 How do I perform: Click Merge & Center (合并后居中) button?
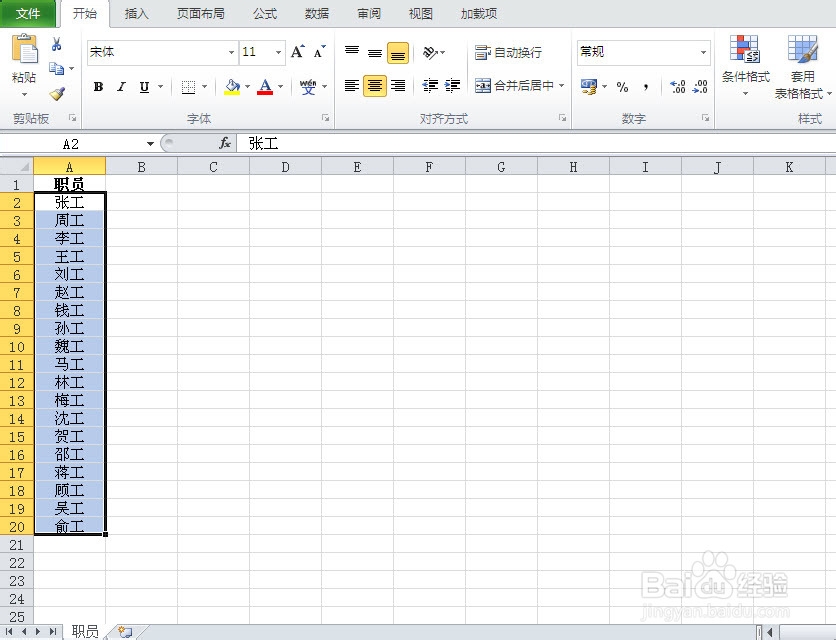point(514,85)
